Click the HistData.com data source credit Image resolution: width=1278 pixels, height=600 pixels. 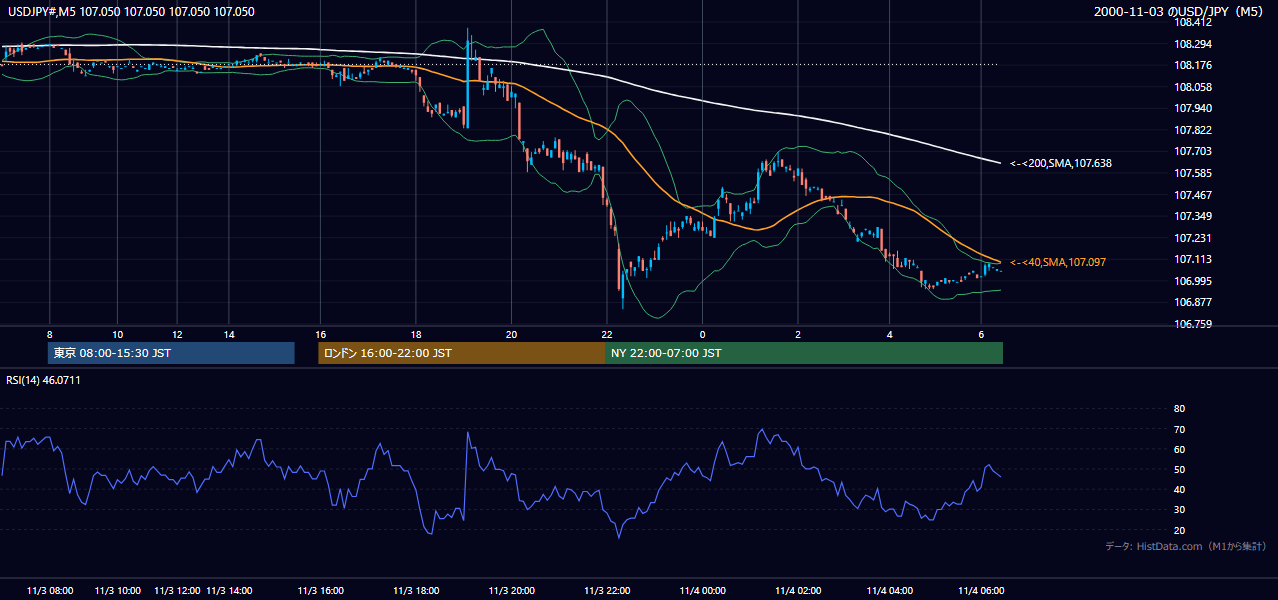click(x=1186, y=546)
